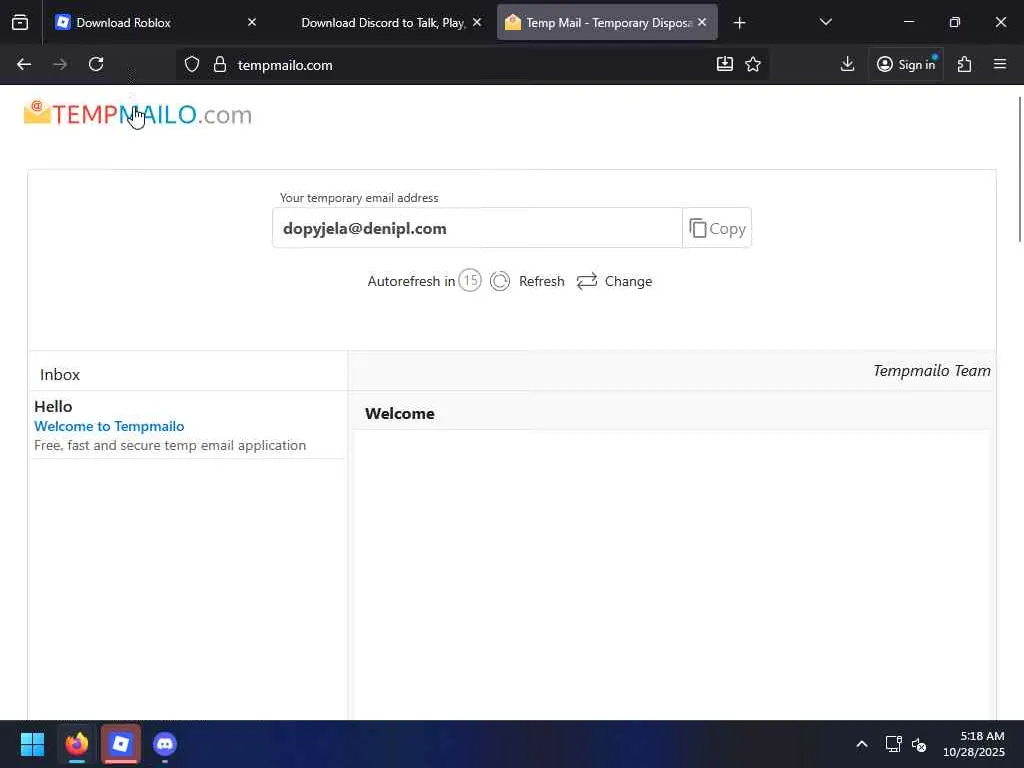Open tracking protection shield icon

point(191,65)
